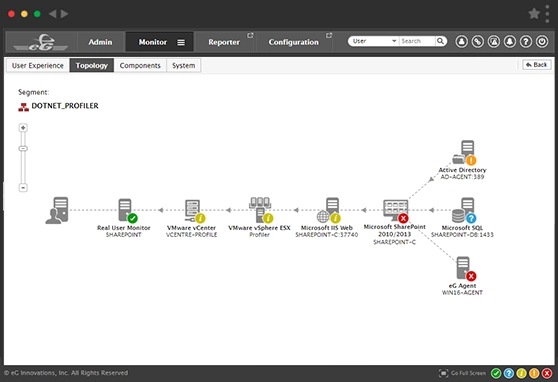Click the bookmark star icon

pos(534,14)
